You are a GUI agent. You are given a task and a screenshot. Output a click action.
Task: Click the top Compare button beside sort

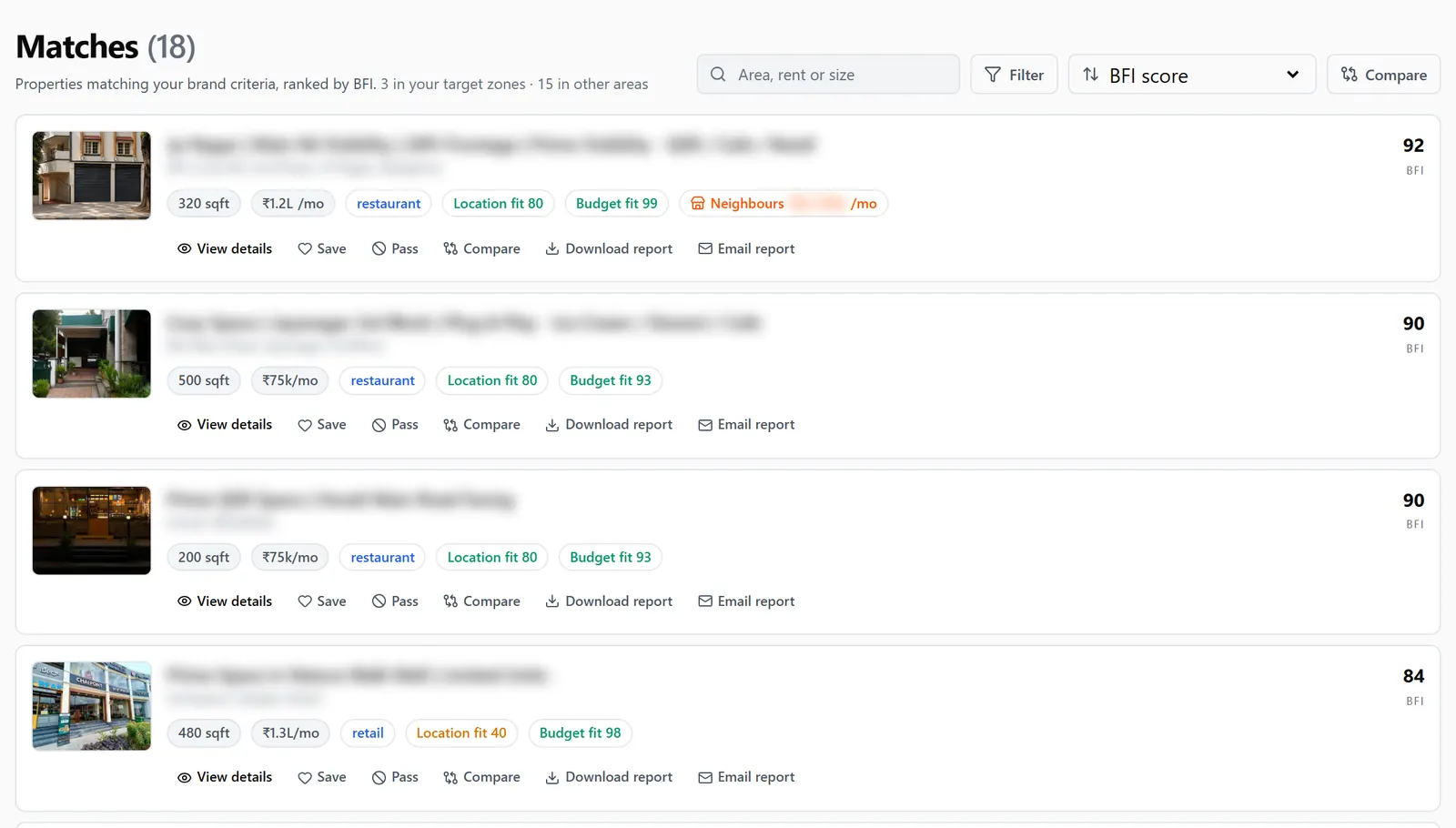tap(1383, 75)
